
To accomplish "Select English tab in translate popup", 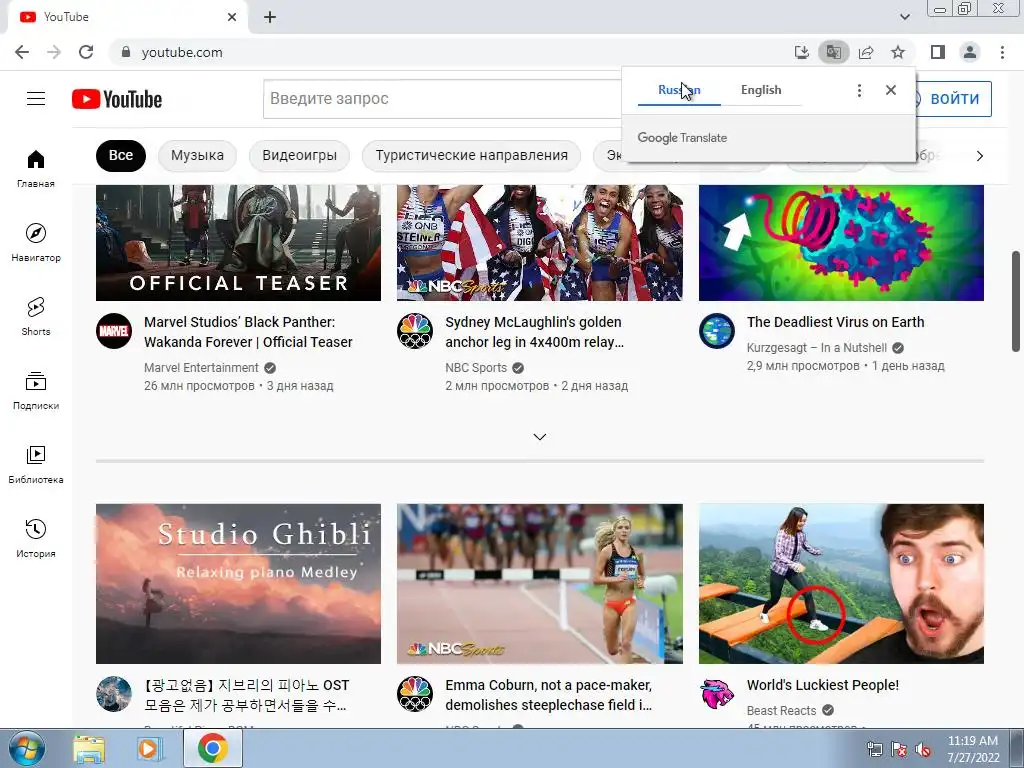I will pyautogui.click(x=761, y=90).
